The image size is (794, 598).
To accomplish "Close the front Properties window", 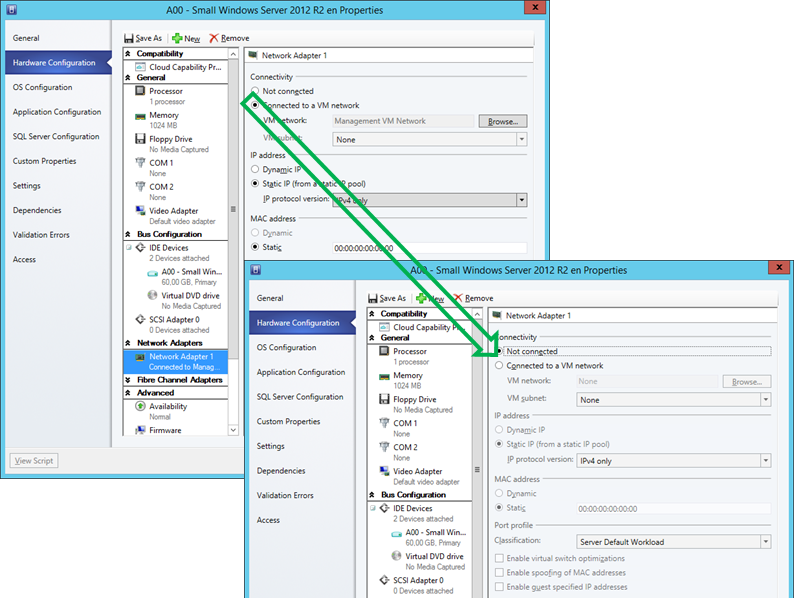I will coord(779,267).
